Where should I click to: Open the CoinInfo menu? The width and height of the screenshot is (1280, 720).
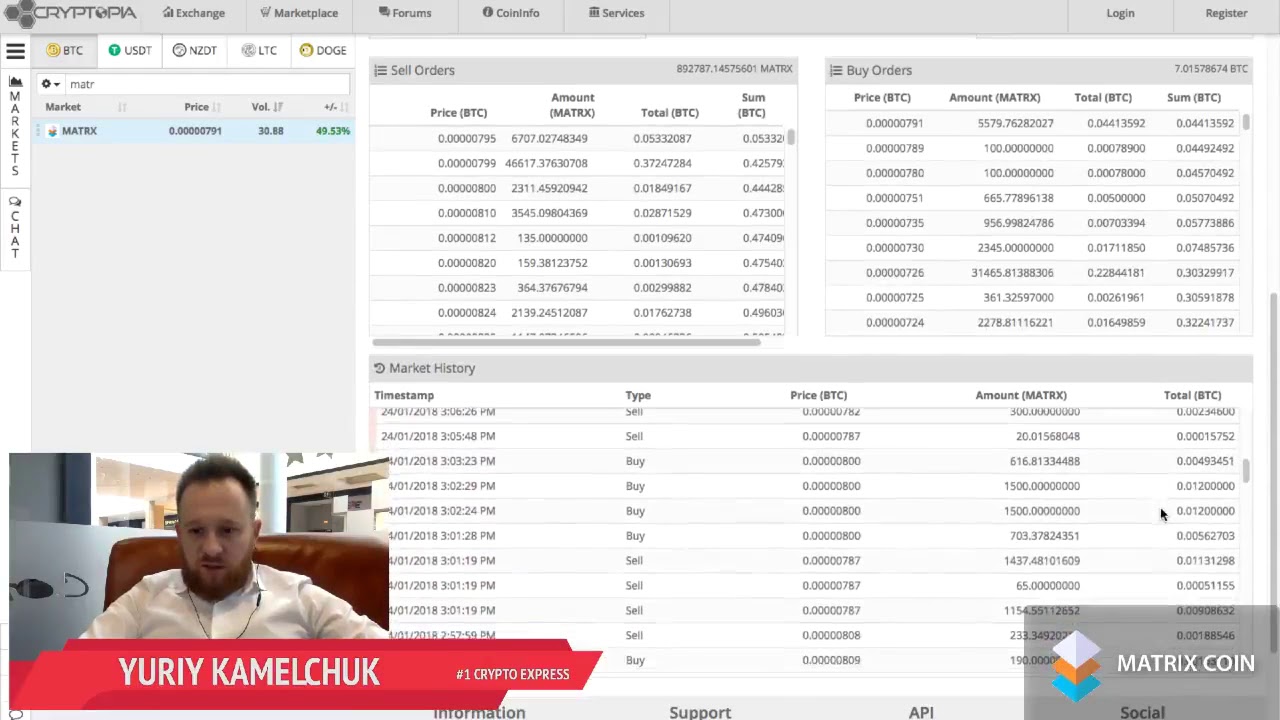tap(511, 13)
